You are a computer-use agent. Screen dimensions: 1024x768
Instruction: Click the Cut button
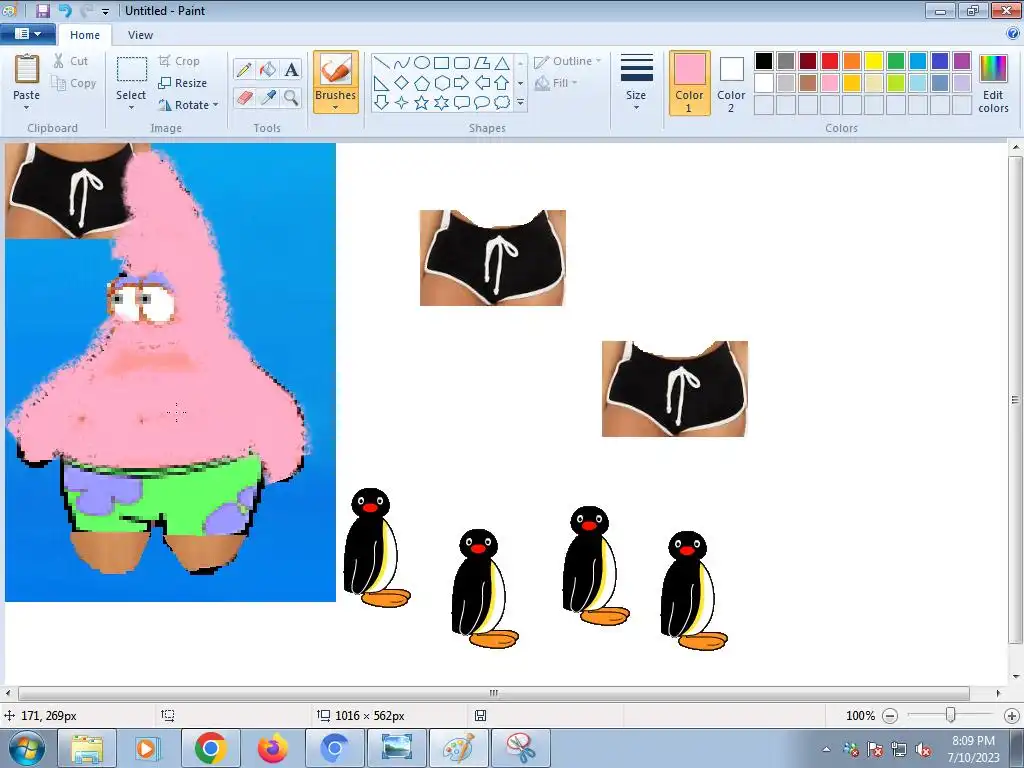click(71, 61)
